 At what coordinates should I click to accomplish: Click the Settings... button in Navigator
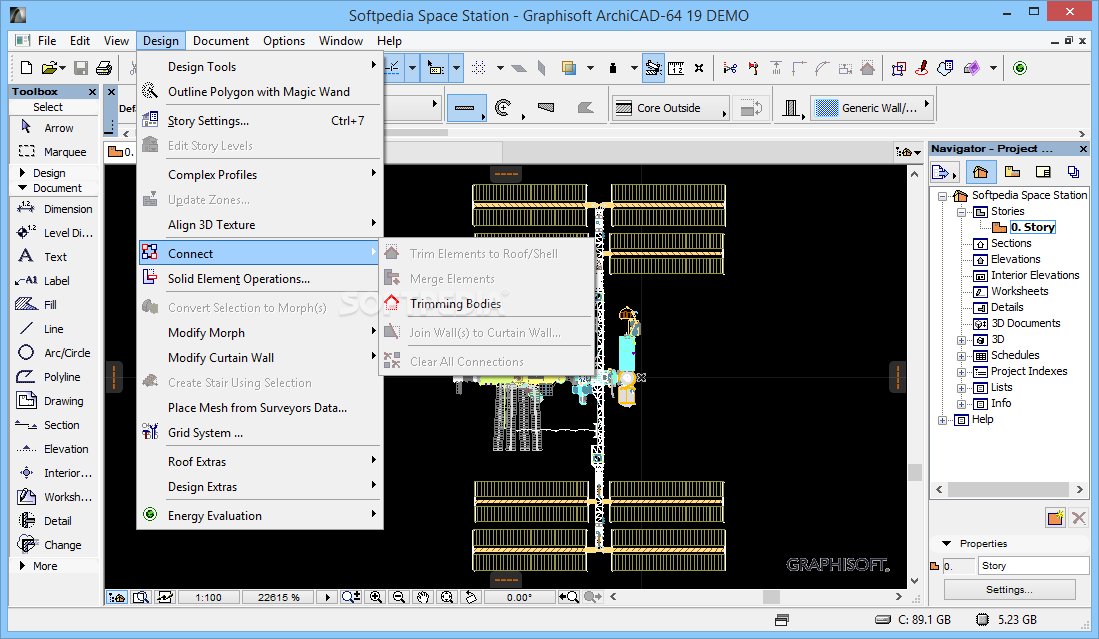[x=1009, y=590]
